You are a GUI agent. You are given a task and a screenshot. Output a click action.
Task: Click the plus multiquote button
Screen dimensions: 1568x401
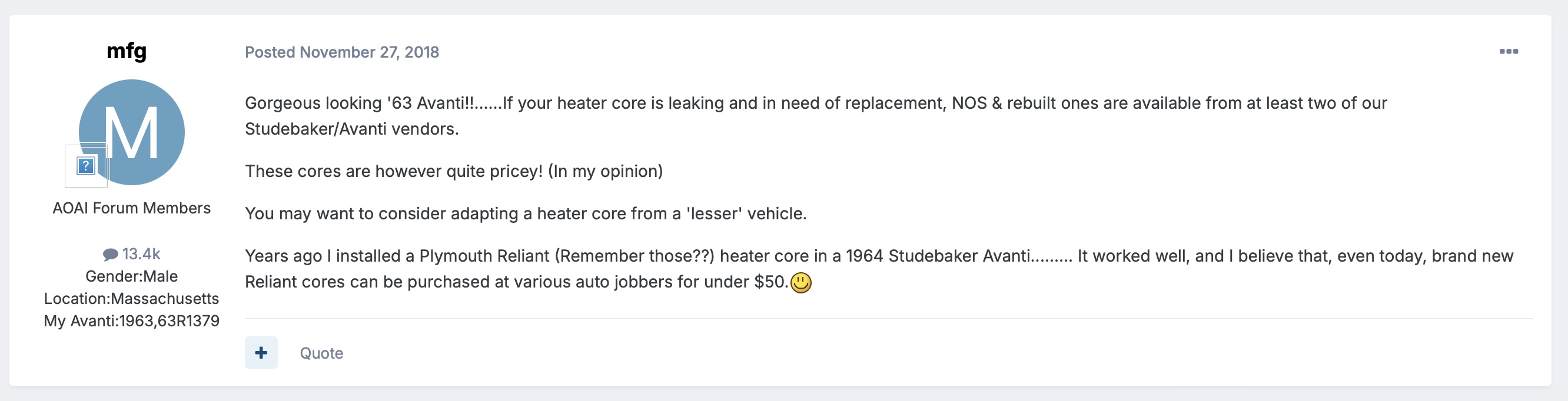tap(261, 353)
